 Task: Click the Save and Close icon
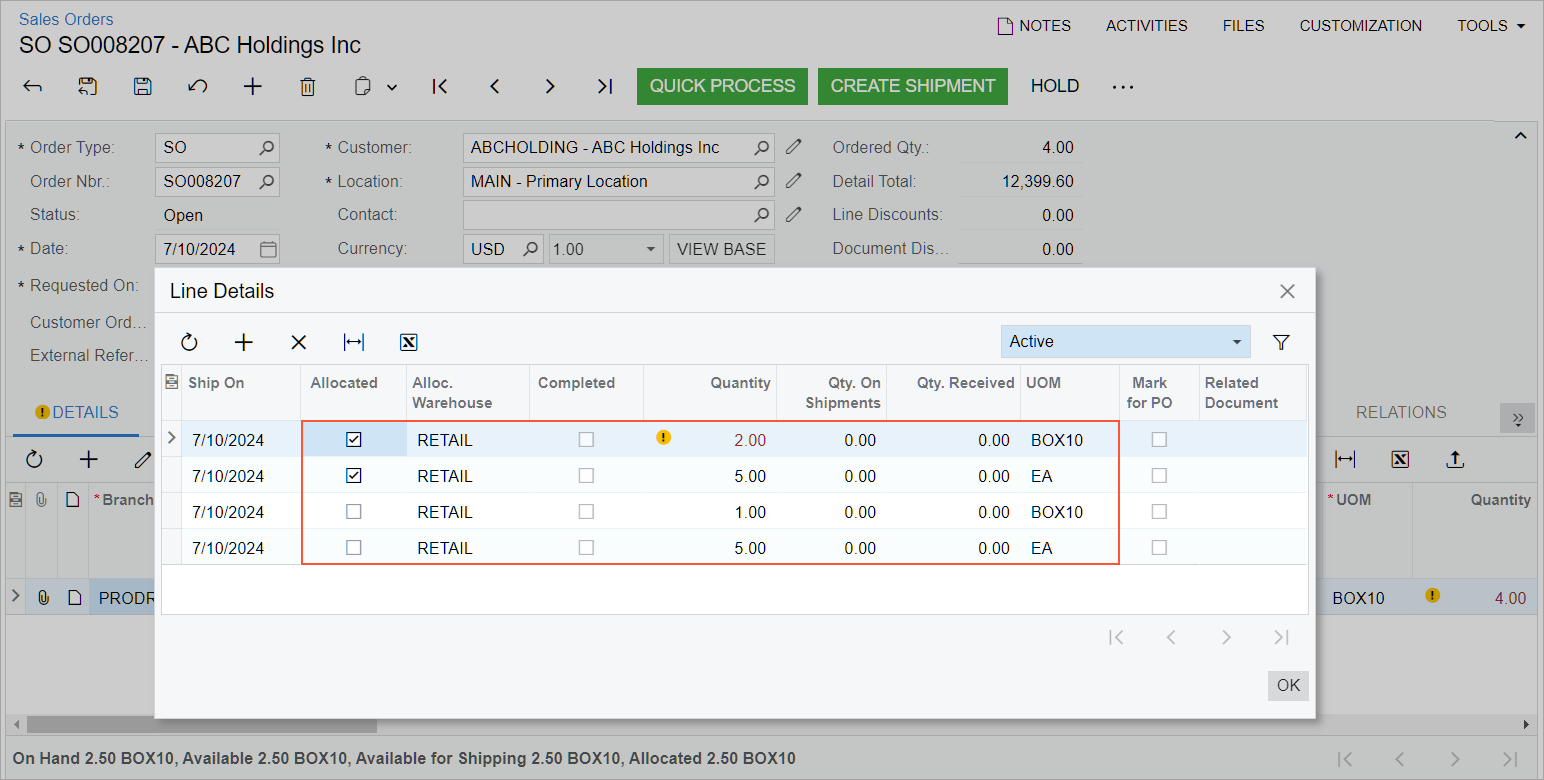click(88, 86)
